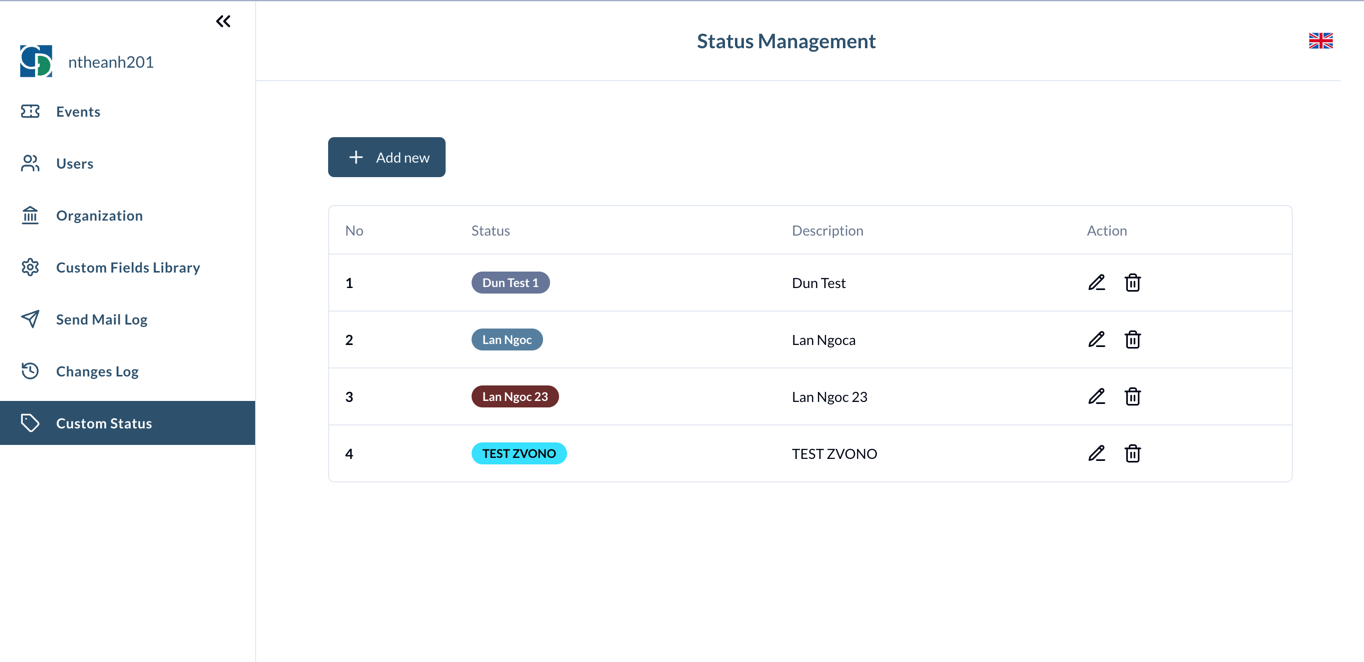Click the ntheanh201 account logo
Image resolution: width=1364 pixels, height=662 pixels.
[36, 61]
